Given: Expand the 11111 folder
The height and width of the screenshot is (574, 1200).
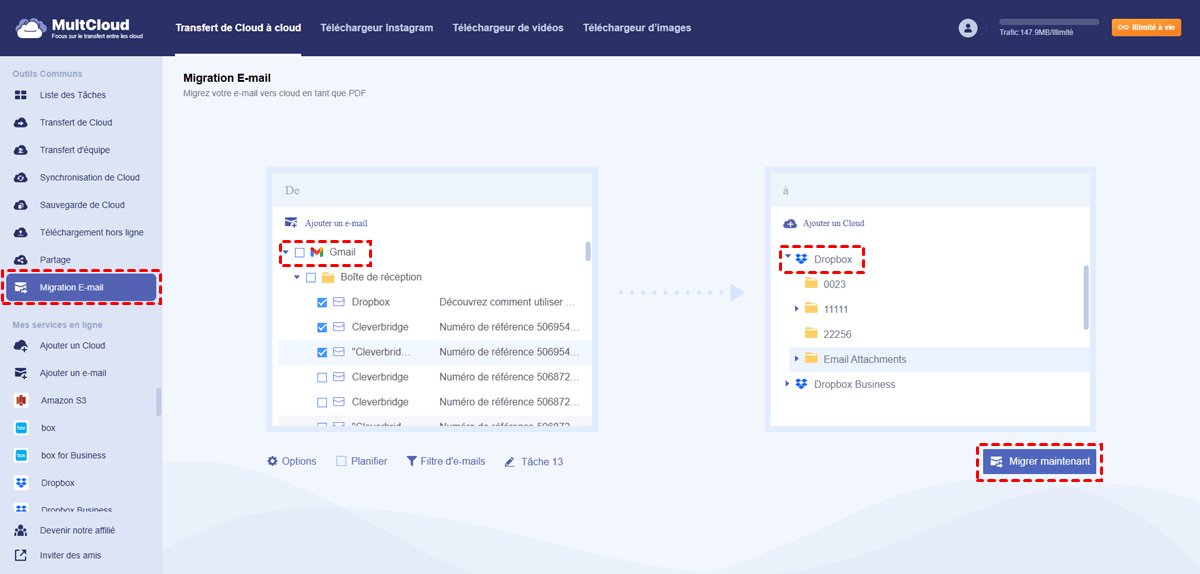Looking at the screenshot, I should [797, 309].
